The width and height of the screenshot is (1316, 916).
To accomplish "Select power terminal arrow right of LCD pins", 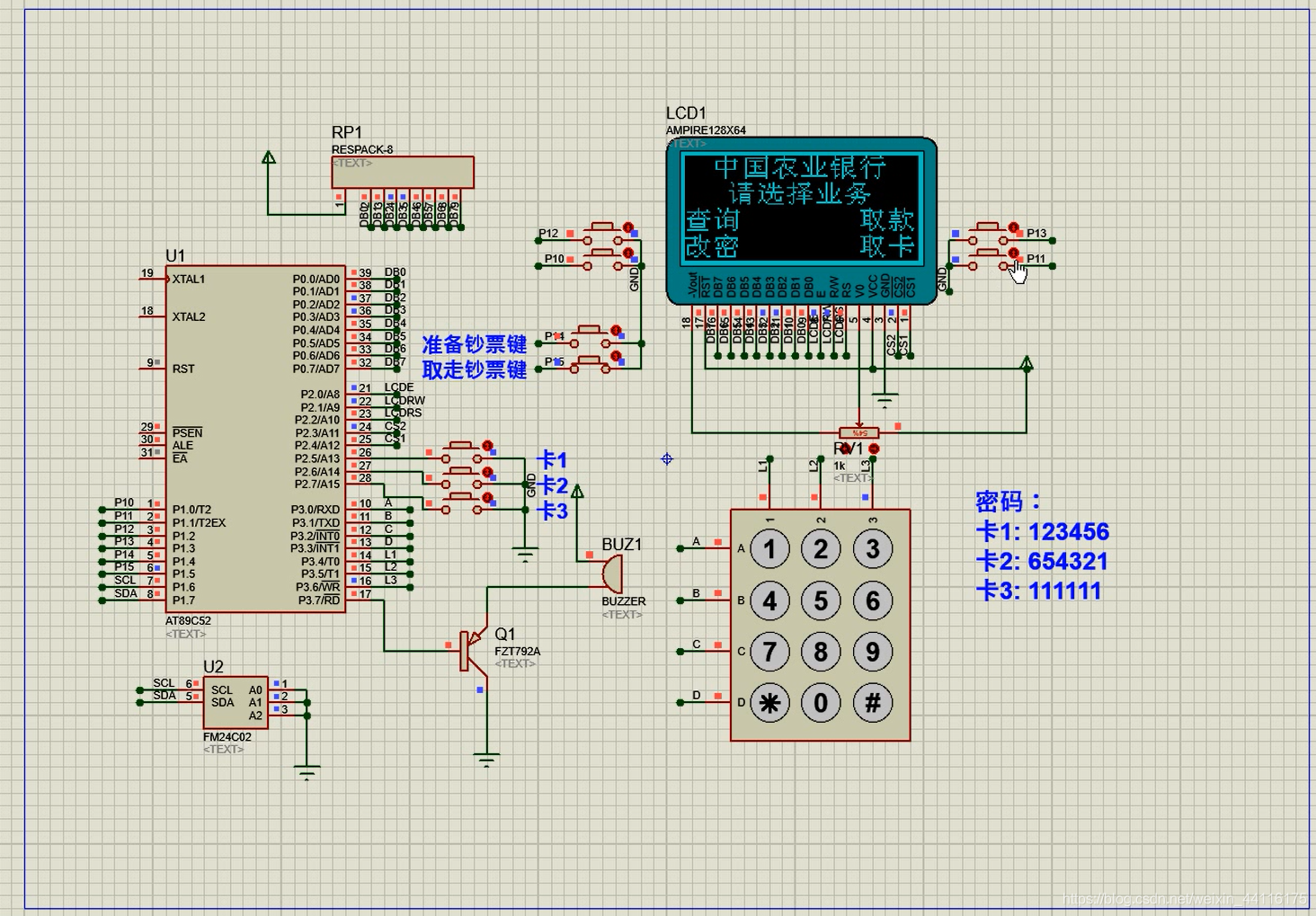I will [1027, 363].
